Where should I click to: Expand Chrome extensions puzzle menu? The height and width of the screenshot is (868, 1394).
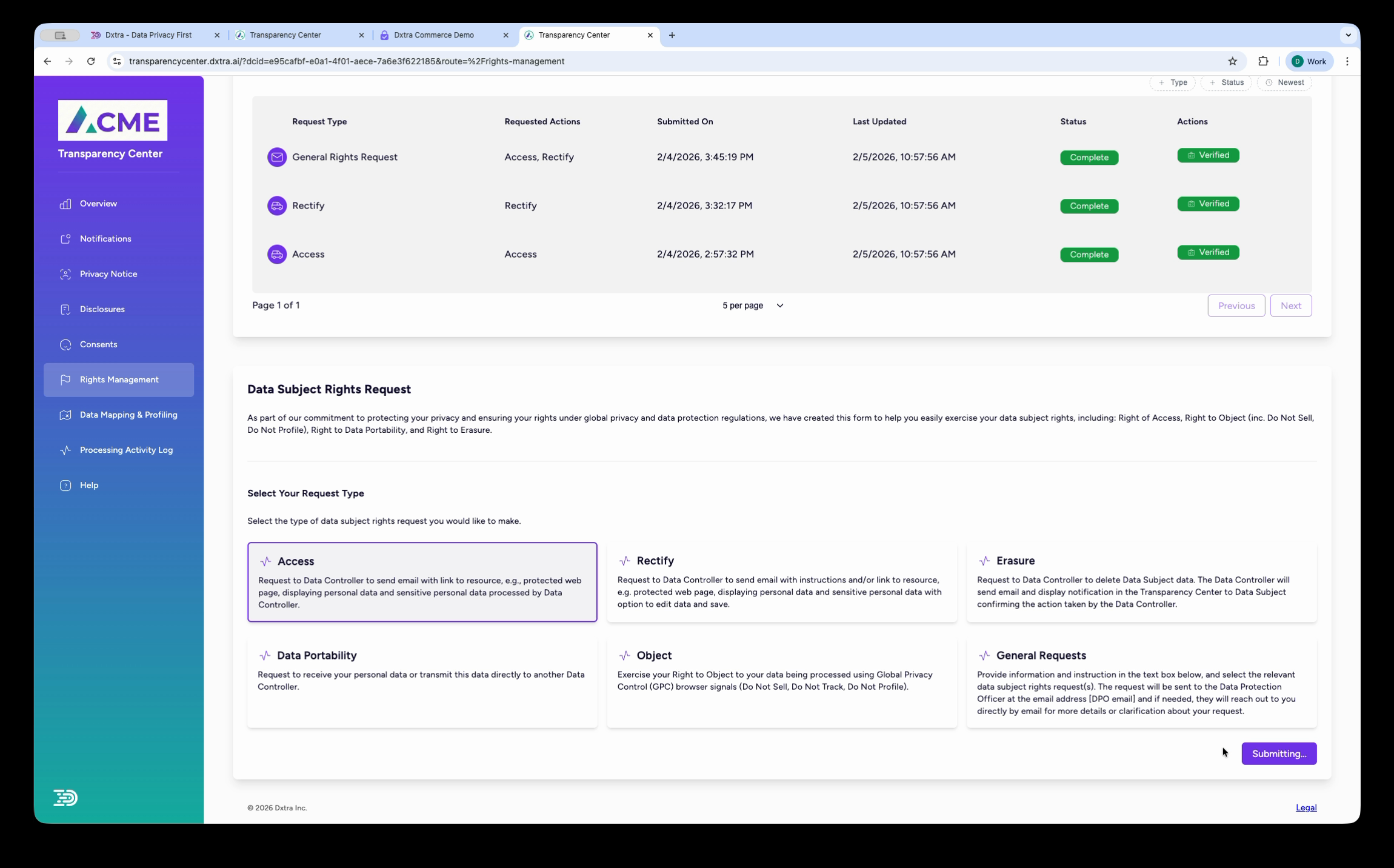pos(1262,61)
